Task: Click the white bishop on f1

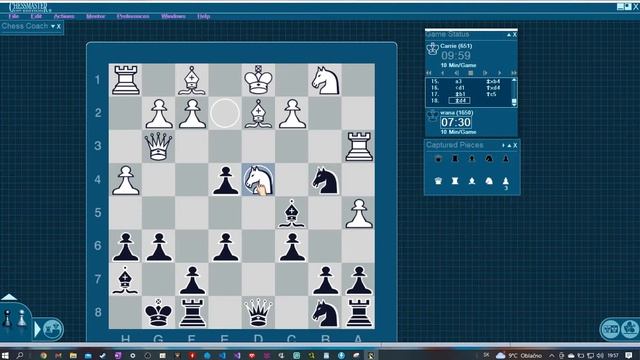Action: (x=192, y=80)
